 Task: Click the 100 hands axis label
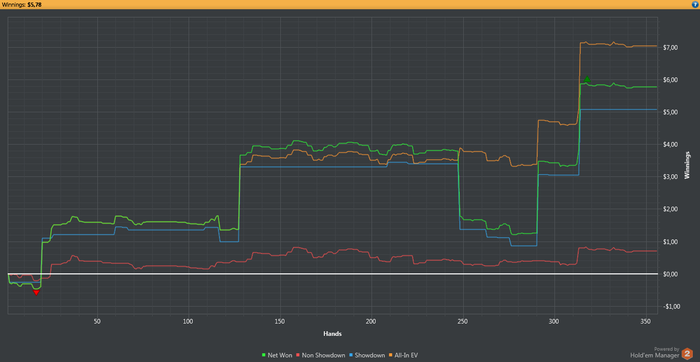[188, 321]
